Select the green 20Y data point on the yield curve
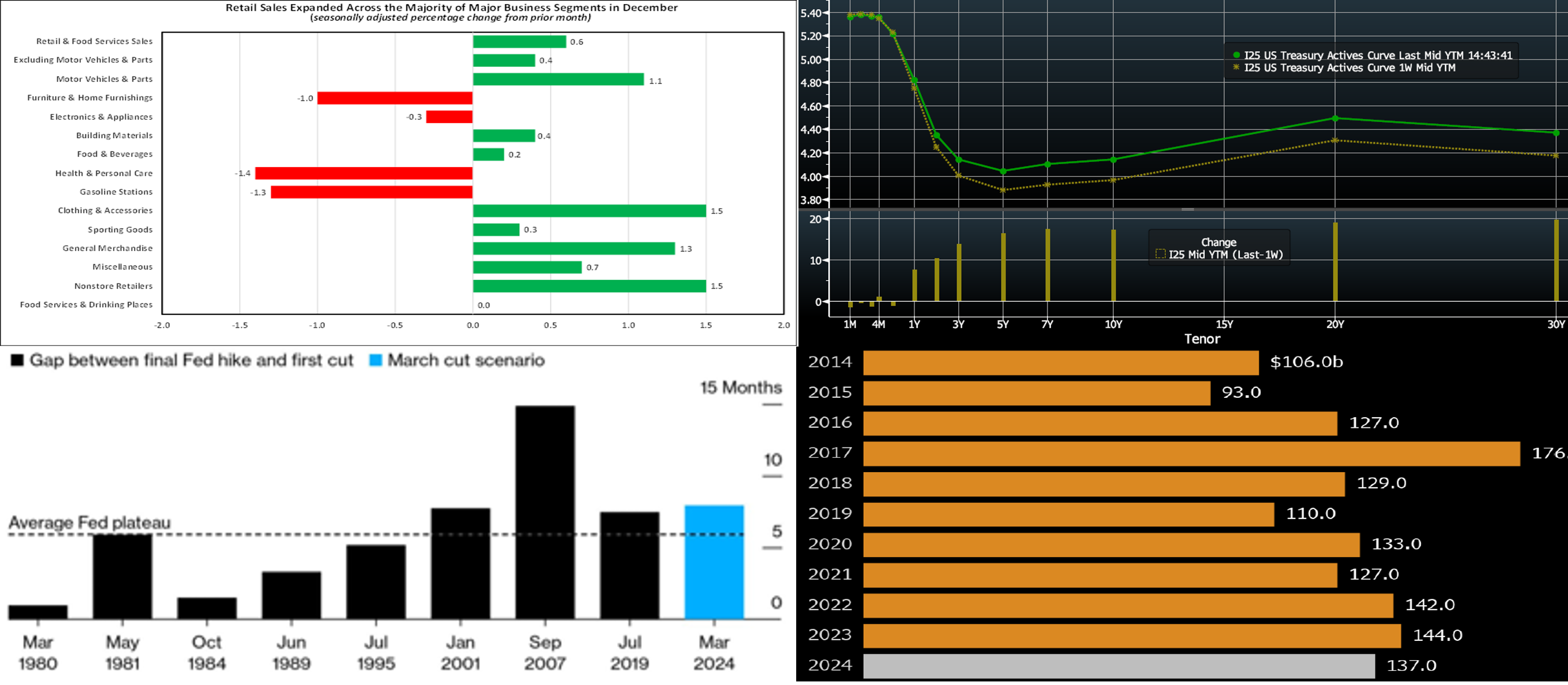 coord(1335,119)
